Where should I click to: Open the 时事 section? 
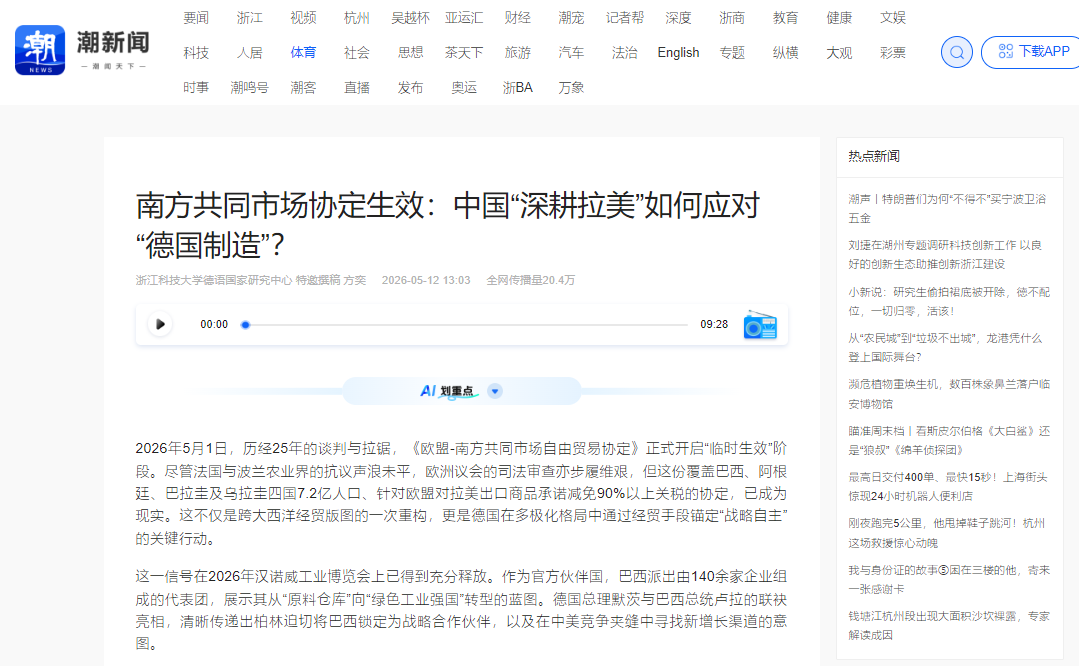coord(196,88)
